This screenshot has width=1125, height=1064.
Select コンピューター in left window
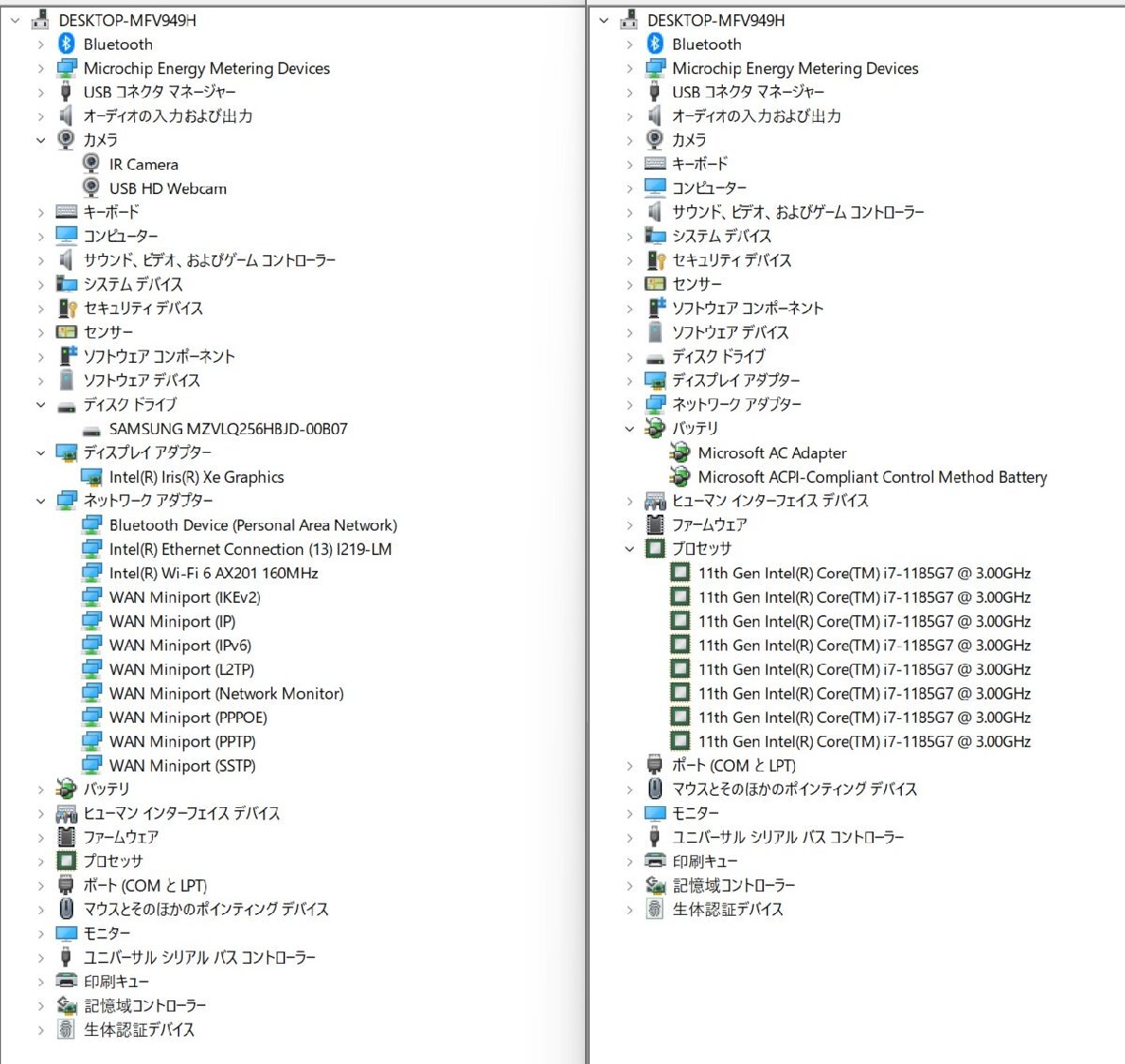[x=120, y=236]
